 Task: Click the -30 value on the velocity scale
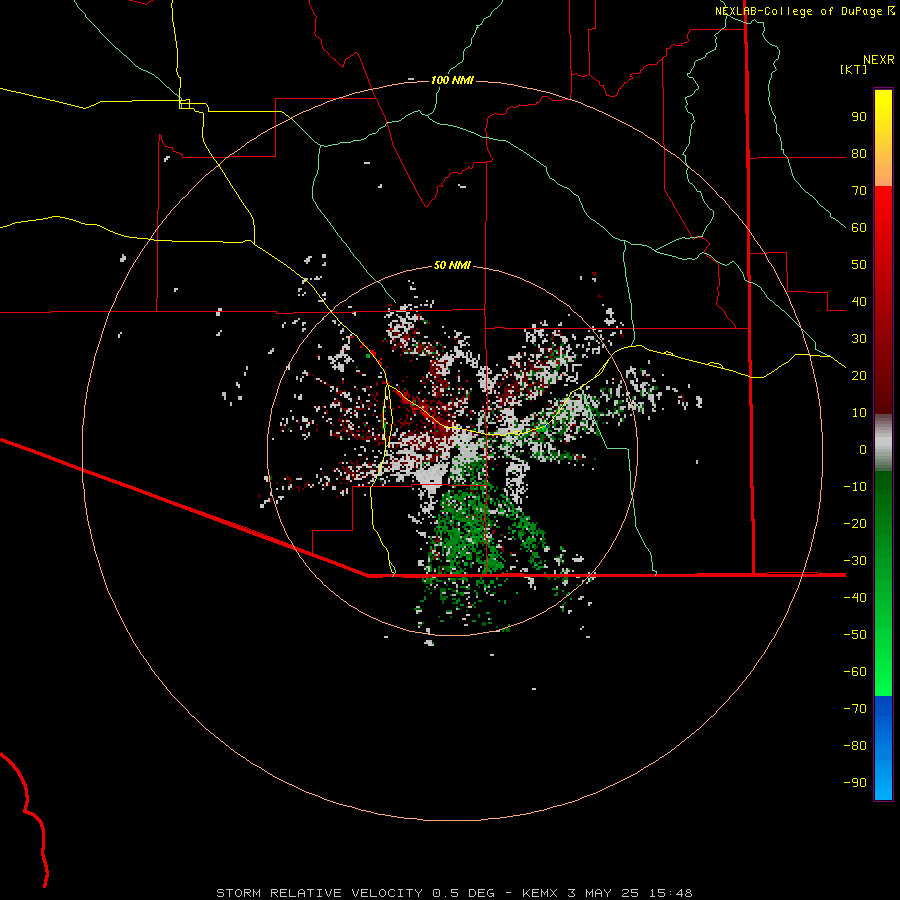pyautogui.click(x=855, y=561)
